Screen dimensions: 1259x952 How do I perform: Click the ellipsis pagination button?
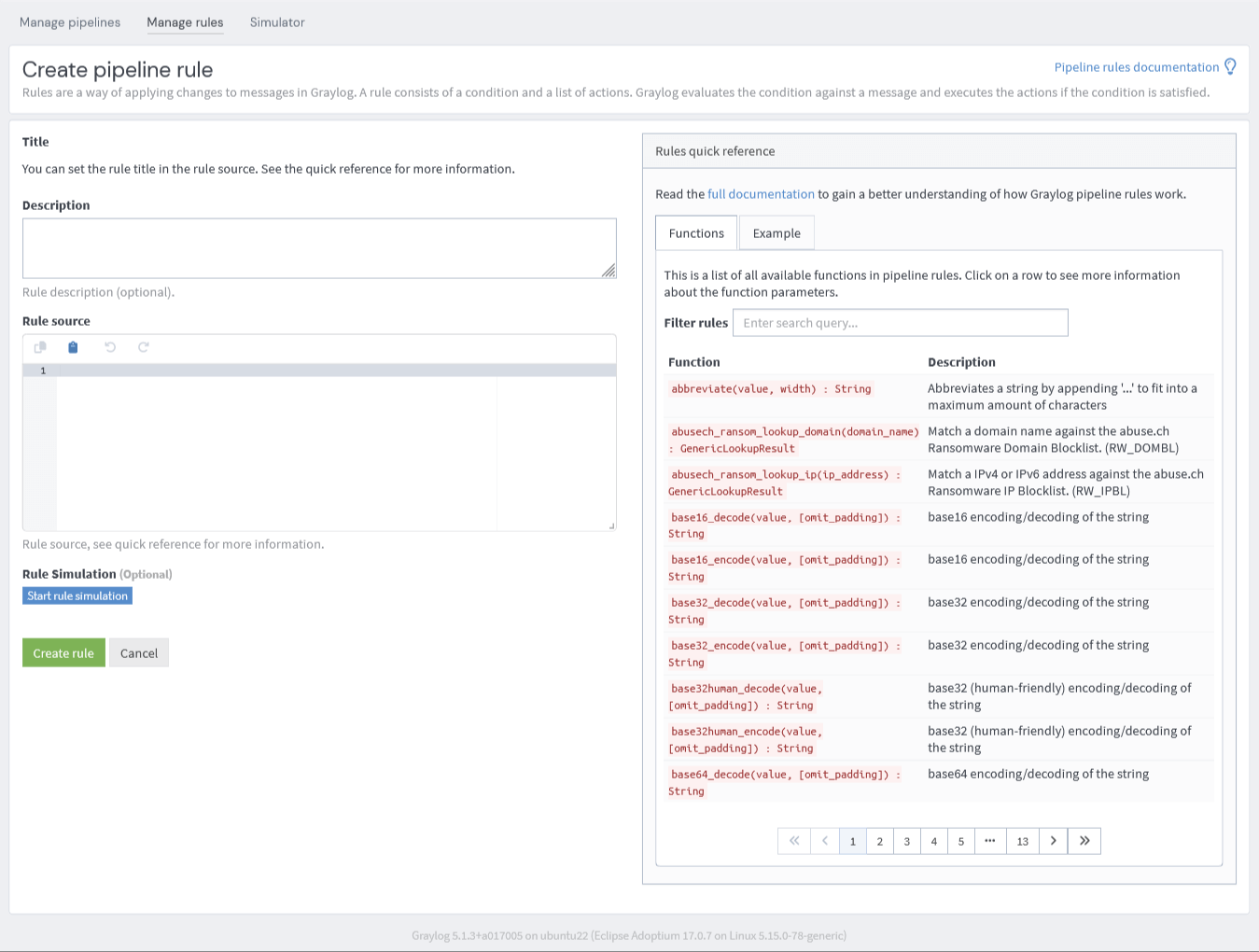click(x=990, y=841)
